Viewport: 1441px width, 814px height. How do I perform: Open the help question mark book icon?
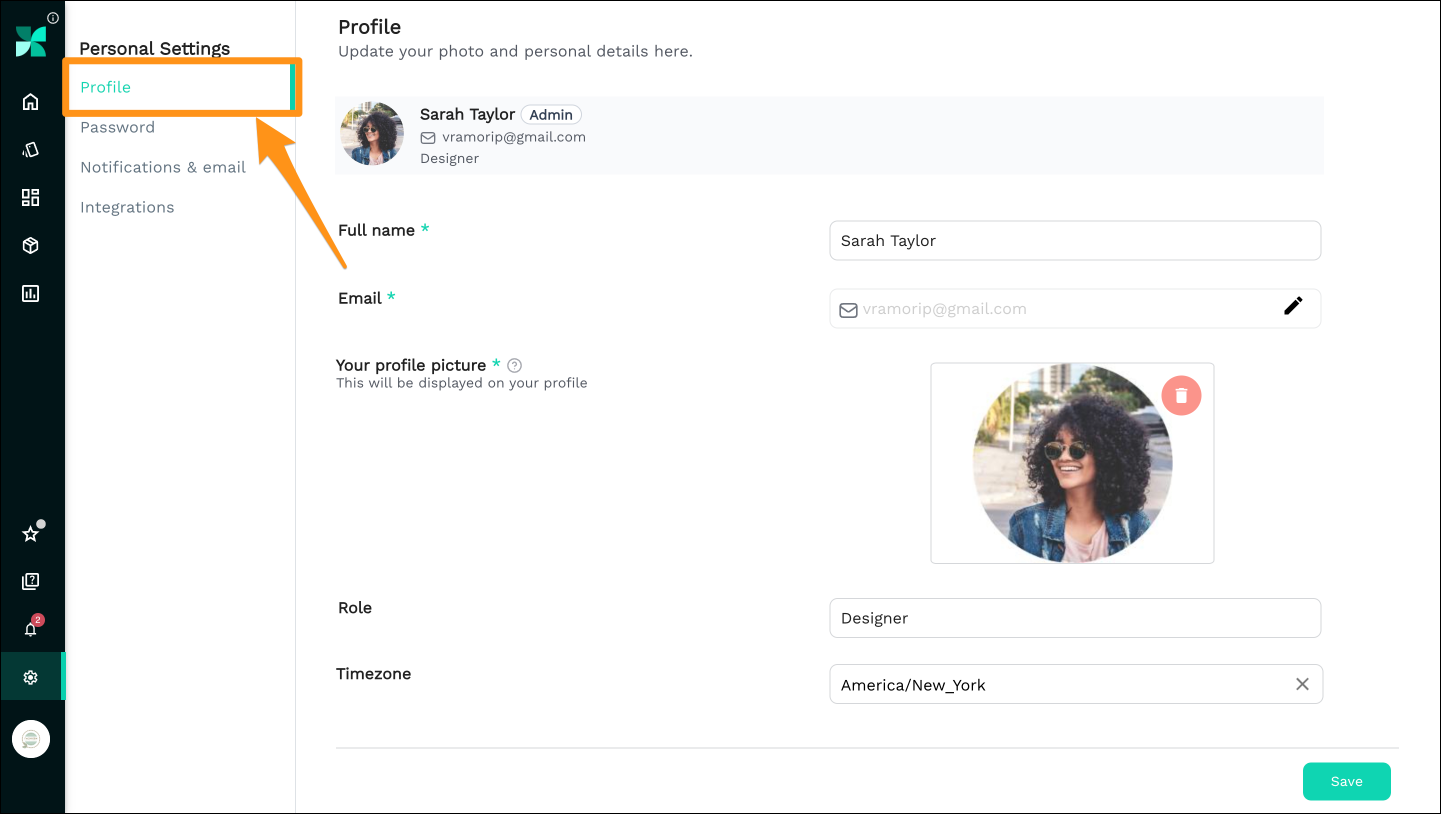tap(31, 581)
